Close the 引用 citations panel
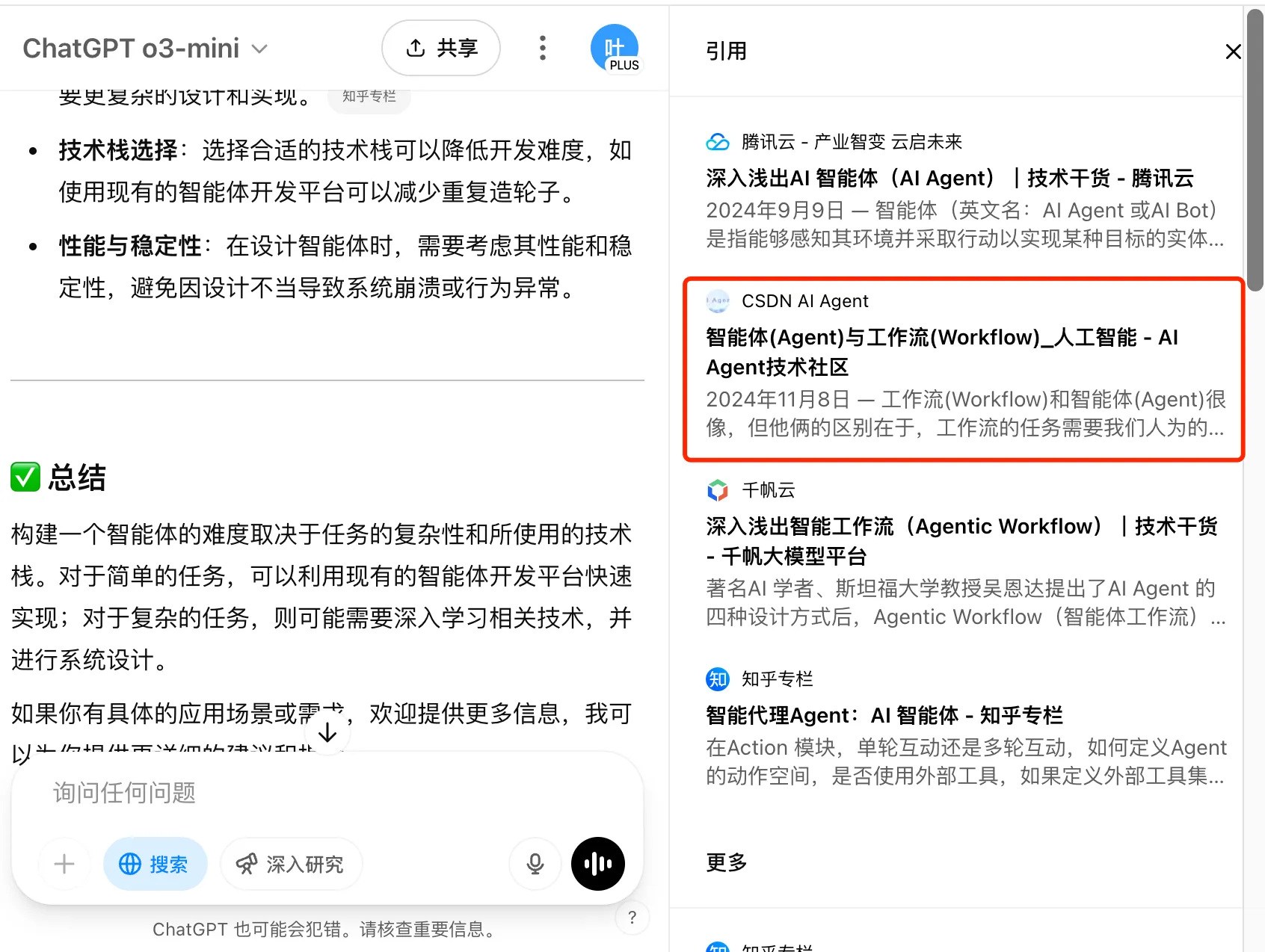Viewport: 1265px width, 952px height. 1233,52
